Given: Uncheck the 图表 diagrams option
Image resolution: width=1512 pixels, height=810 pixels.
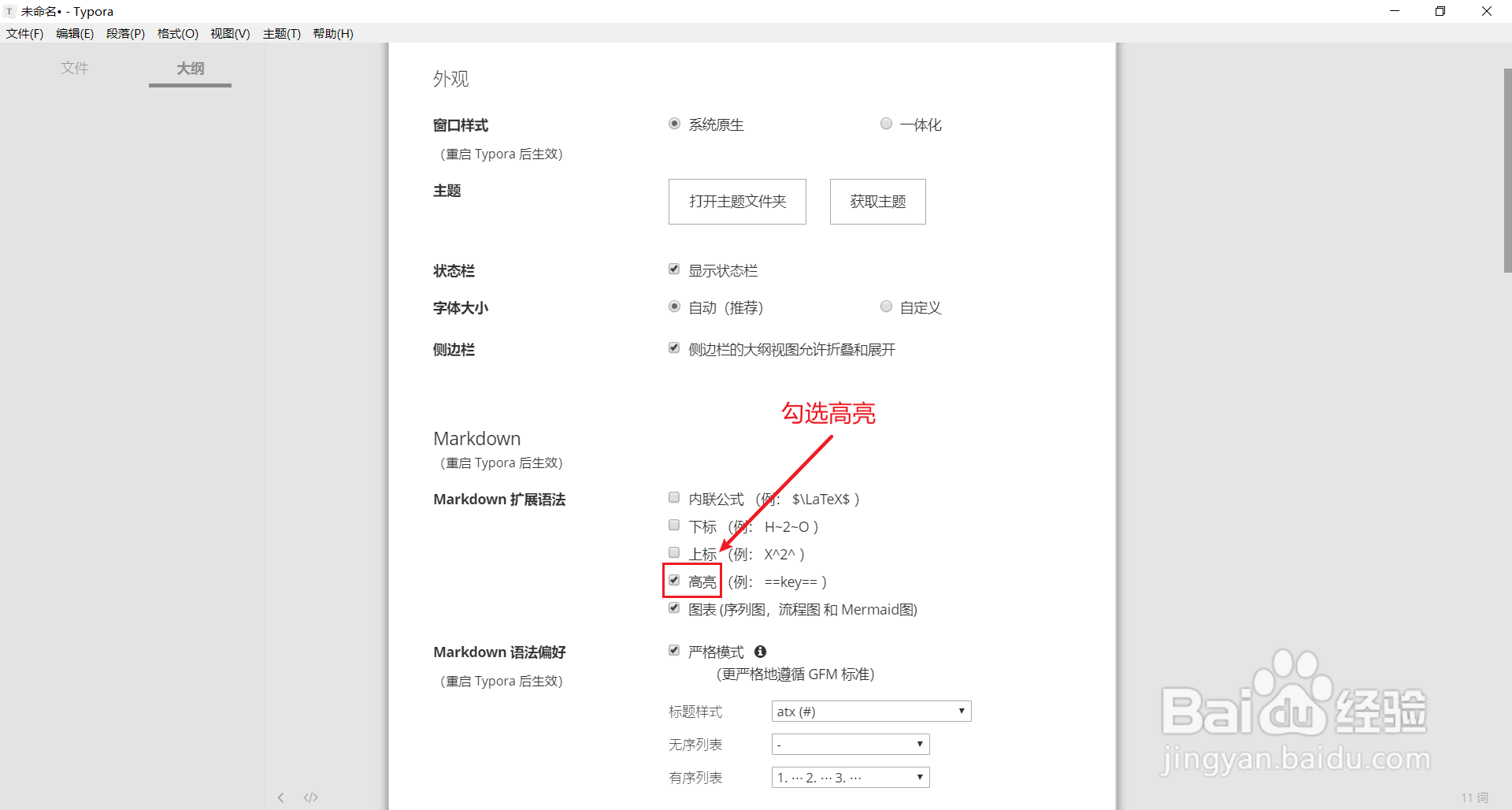Looking at the screenshot, I should 674,607.
